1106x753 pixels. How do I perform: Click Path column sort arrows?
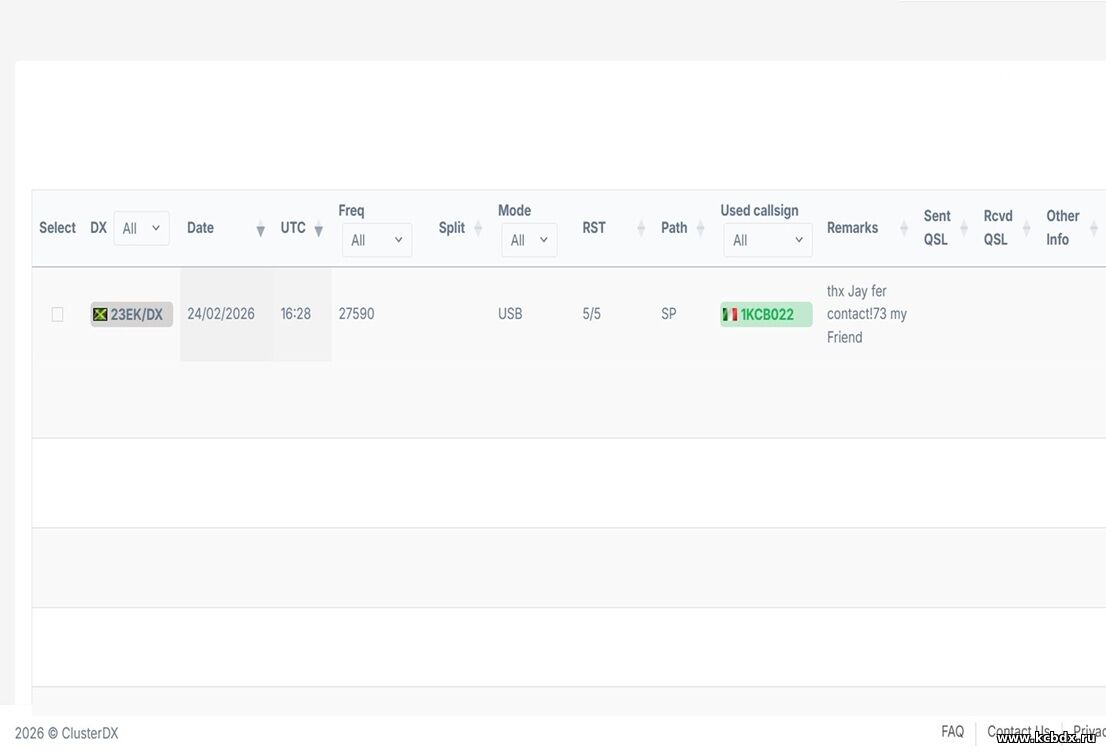(700, 229)
